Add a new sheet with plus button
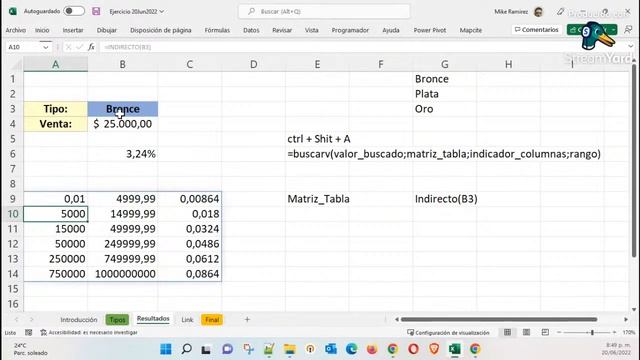640x360 pixels. pos(247,320)
